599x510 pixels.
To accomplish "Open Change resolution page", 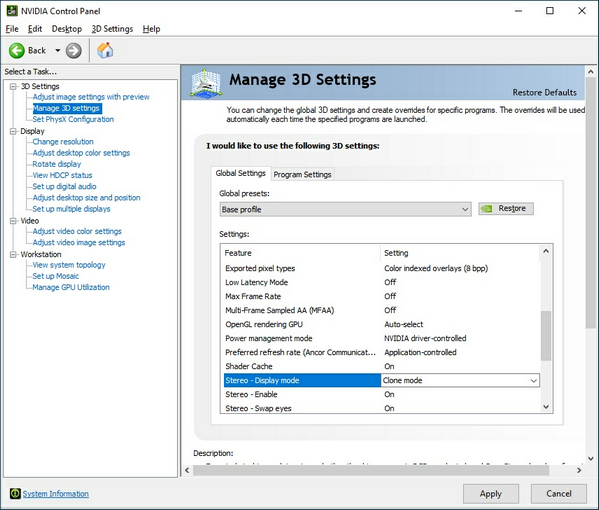I will [63, 142].
